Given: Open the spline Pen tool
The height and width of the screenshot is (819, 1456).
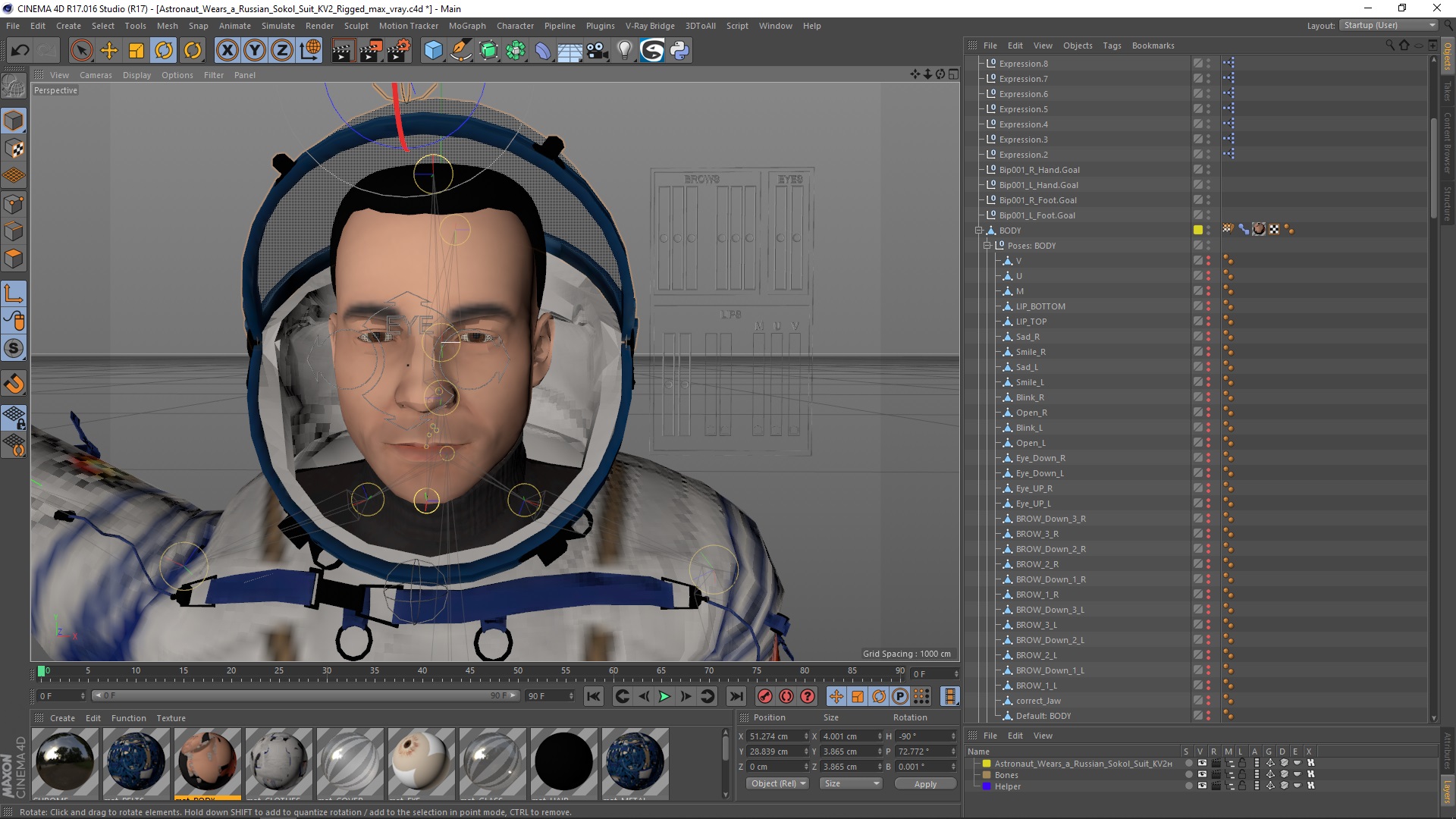Looking at the screenshot, I should tap(460, 51).
